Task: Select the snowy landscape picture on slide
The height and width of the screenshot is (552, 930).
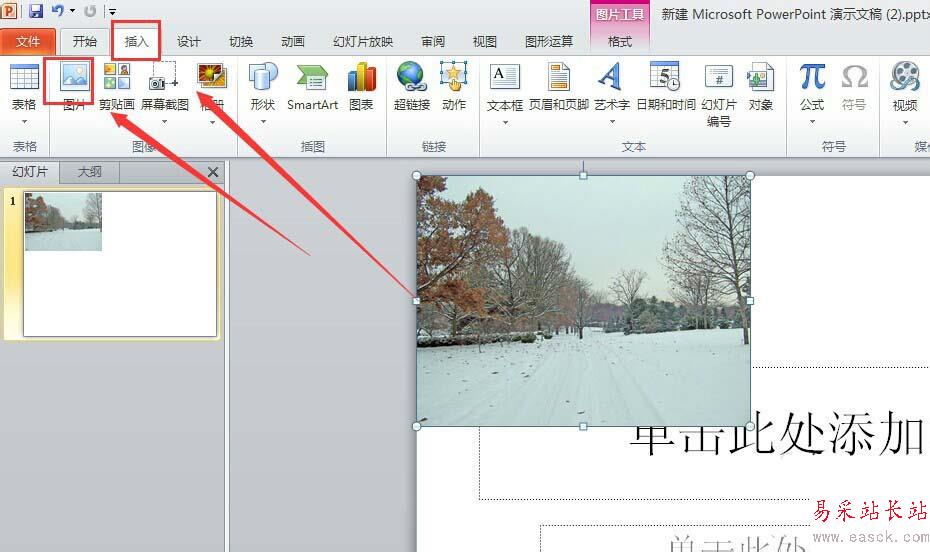Action: point(583,301)
